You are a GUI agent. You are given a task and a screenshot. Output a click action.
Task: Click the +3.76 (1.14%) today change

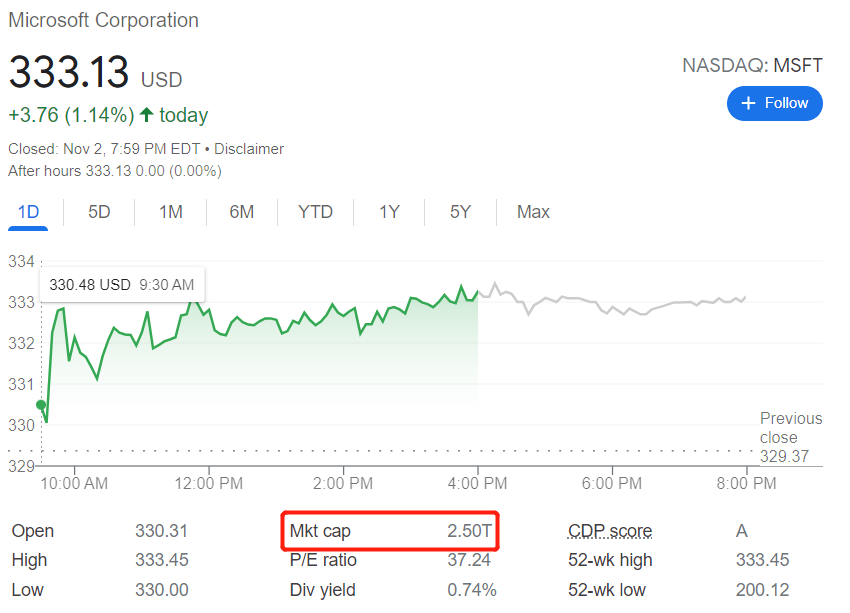point(108,115)
